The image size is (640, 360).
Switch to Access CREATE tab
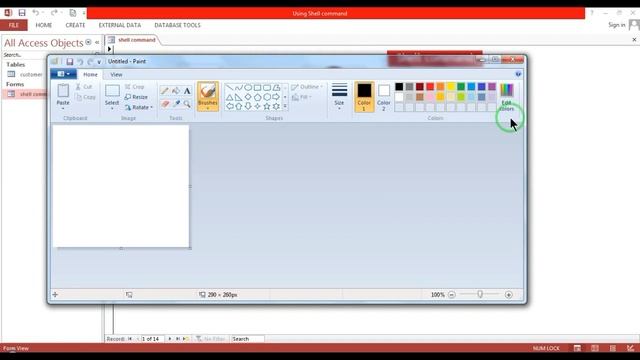pyautogui.click(x=75, y=25)
